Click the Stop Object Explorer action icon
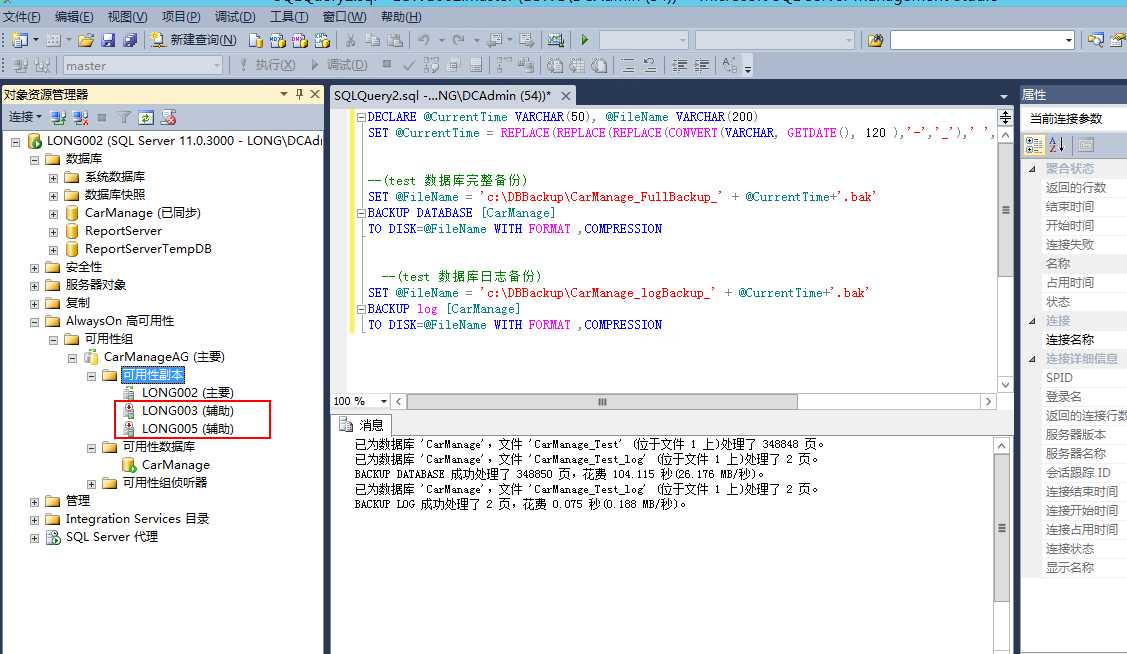1127x654 pixels. point(101,117)
